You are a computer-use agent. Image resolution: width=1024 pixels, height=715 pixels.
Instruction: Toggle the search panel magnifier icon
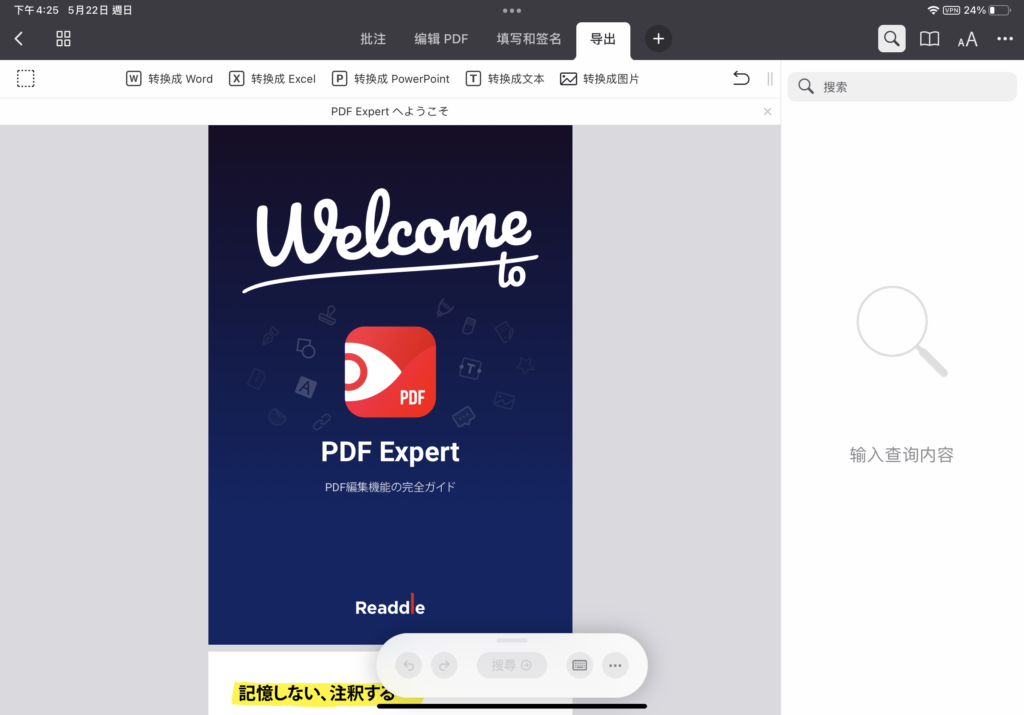tap(891, 39)
